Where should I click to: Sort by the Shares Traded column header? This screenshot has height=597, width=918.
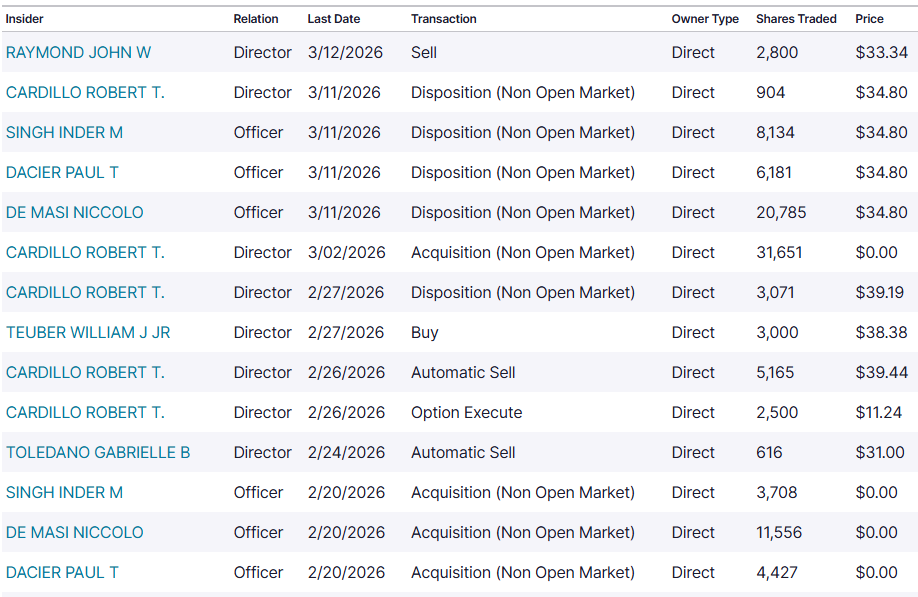click(x=796, y=19)
